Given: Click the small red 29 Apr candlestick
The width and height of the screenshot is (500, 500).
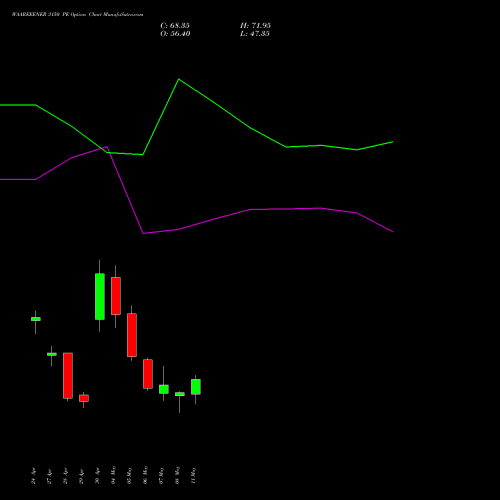Looking at the screenshot, I should click(x=84, y=398).
